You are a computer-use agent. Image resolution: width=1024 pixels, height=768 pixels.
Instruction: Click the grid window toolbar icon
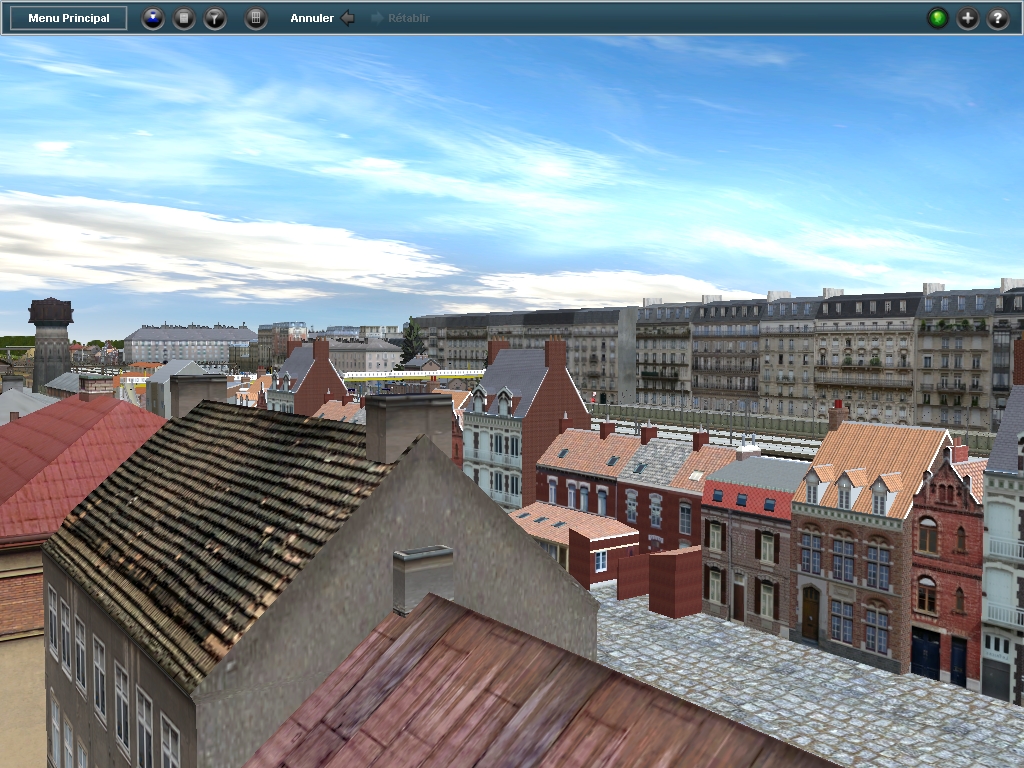pyautogui.click(x=256, y=18)
